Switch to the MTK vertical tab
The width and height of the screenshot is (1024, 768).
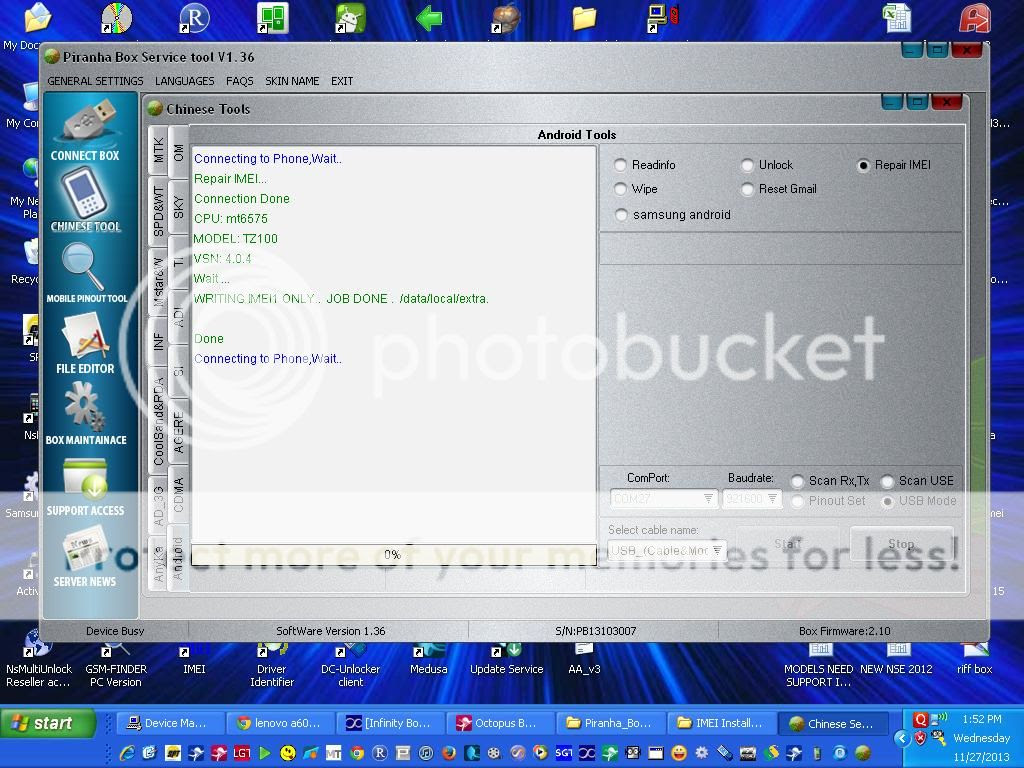pos(158,150)
